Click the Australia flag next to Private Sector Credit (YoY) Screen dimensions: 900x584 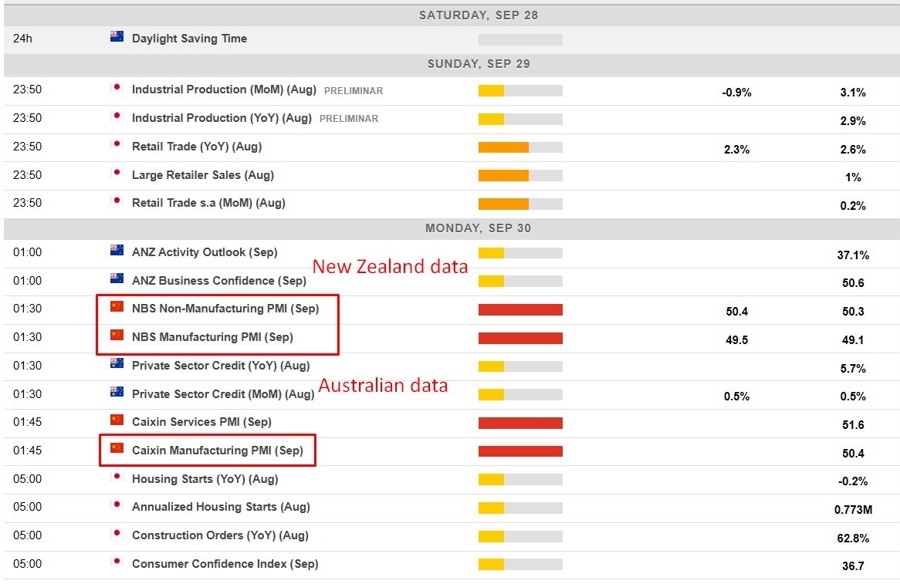tap(117, 365)
